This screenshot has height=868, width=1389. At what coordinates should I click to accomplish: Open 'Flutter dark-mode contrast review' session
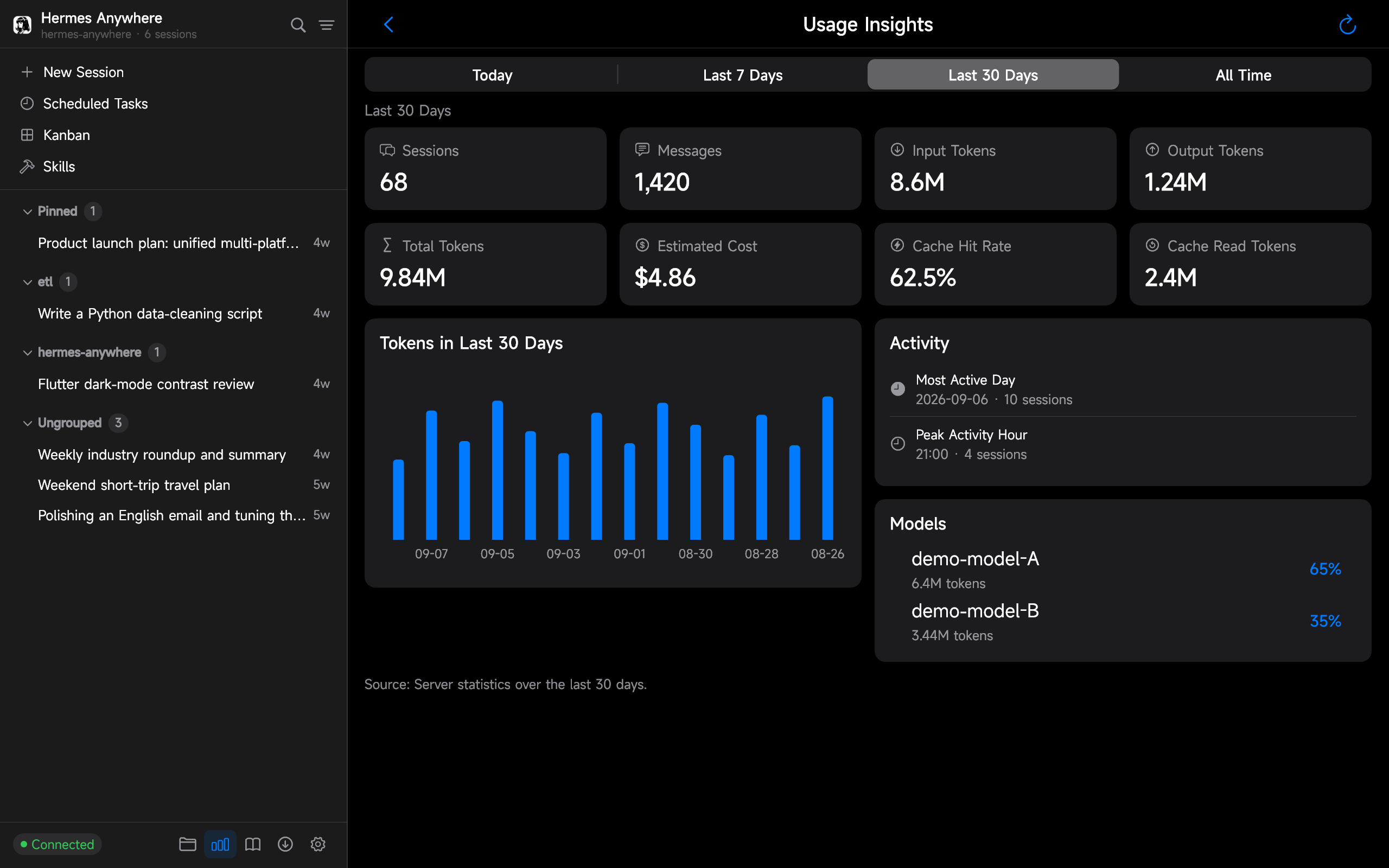coord(173,384)
